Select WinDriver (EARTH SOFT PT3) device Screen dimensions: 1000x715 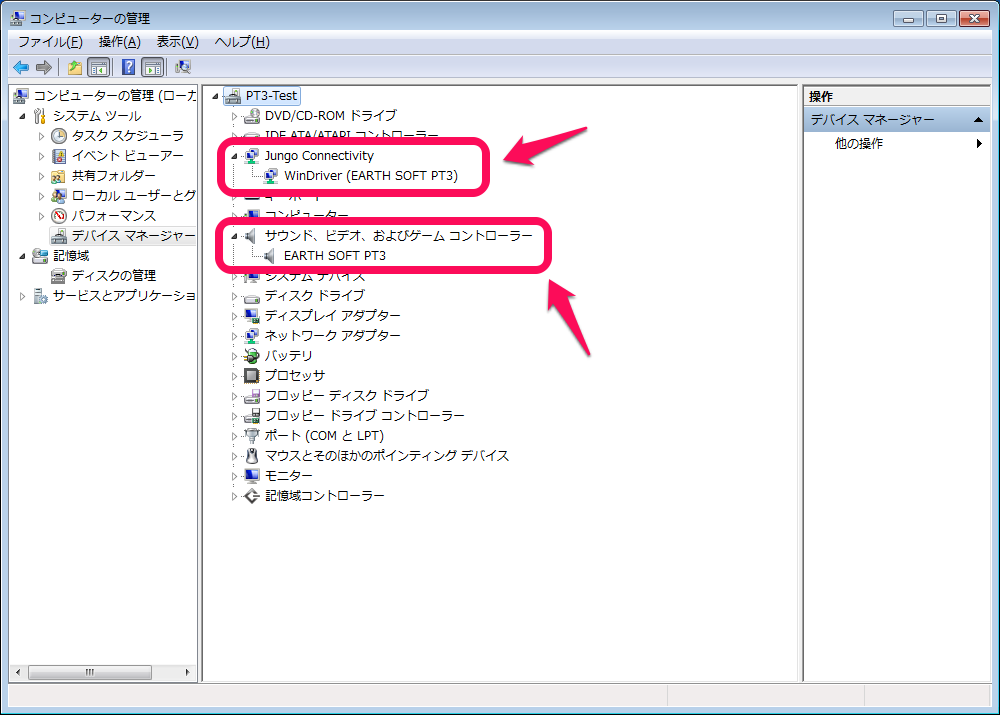tap(371, 175)
